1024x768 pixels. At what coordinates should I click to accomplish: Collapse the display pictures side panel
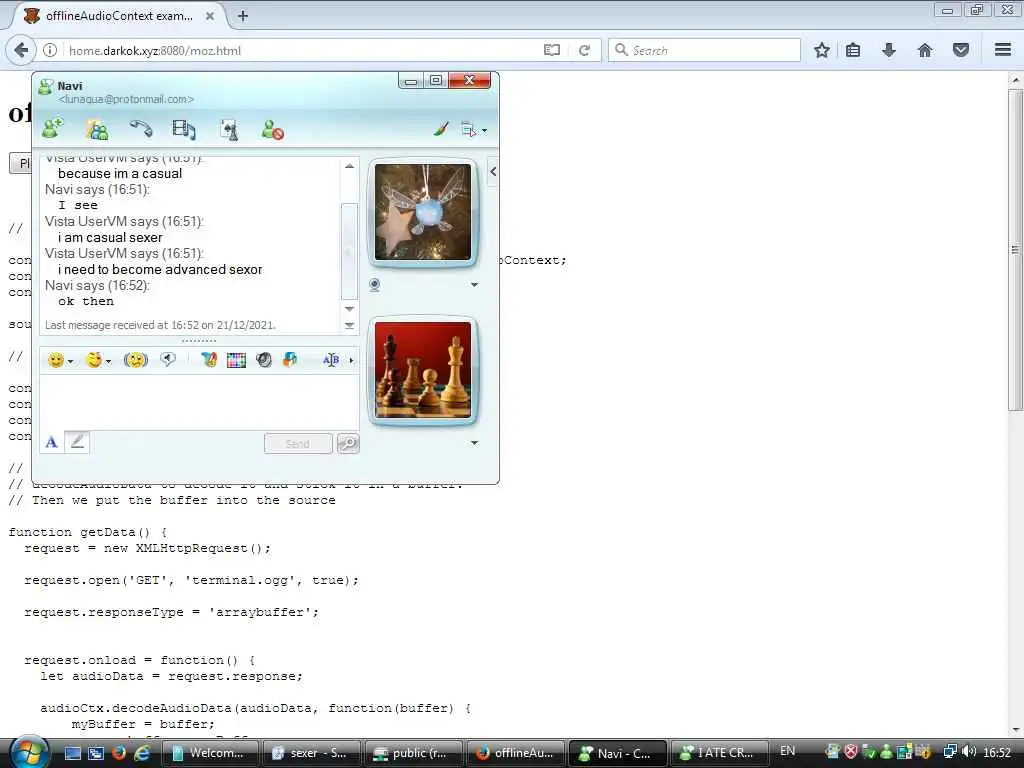(493, 172)
